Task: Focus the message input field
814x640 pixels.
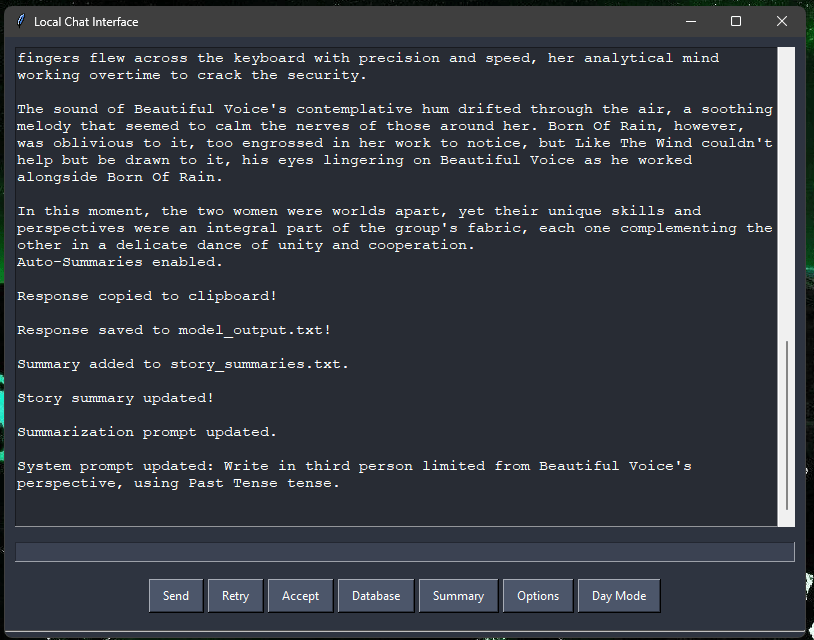Action: click(404, 552)
